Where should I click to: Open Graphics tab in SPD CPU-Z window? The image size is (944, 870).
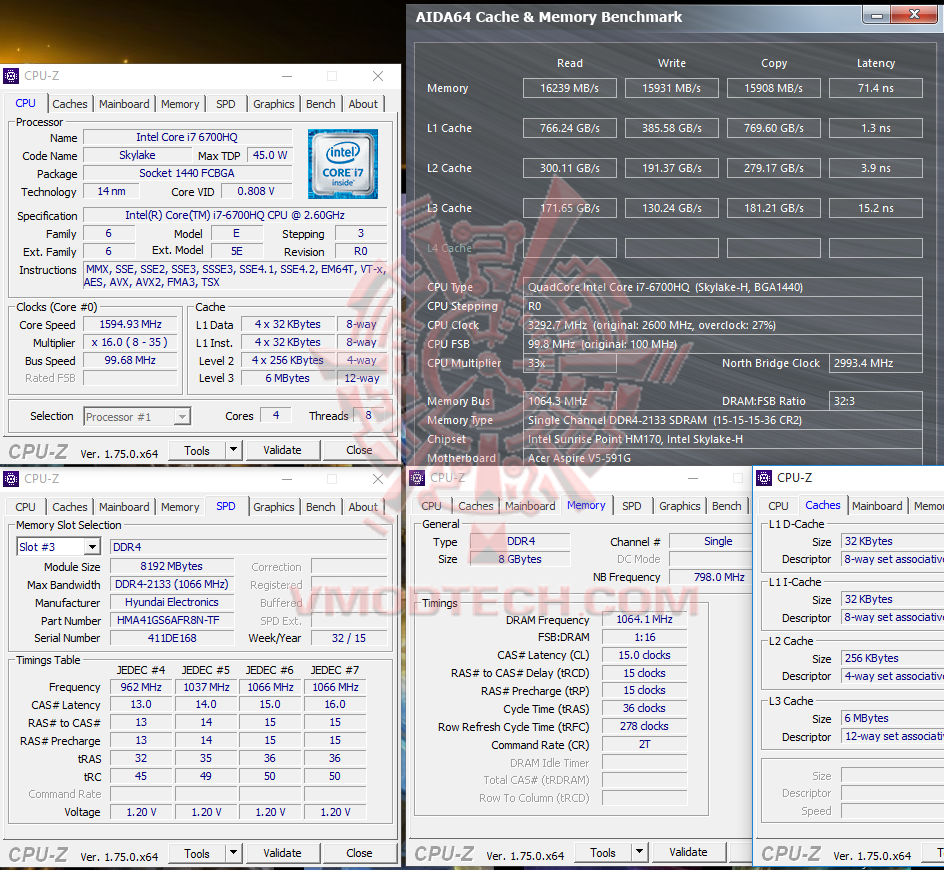pyautogui.click(x=274, y=507)
